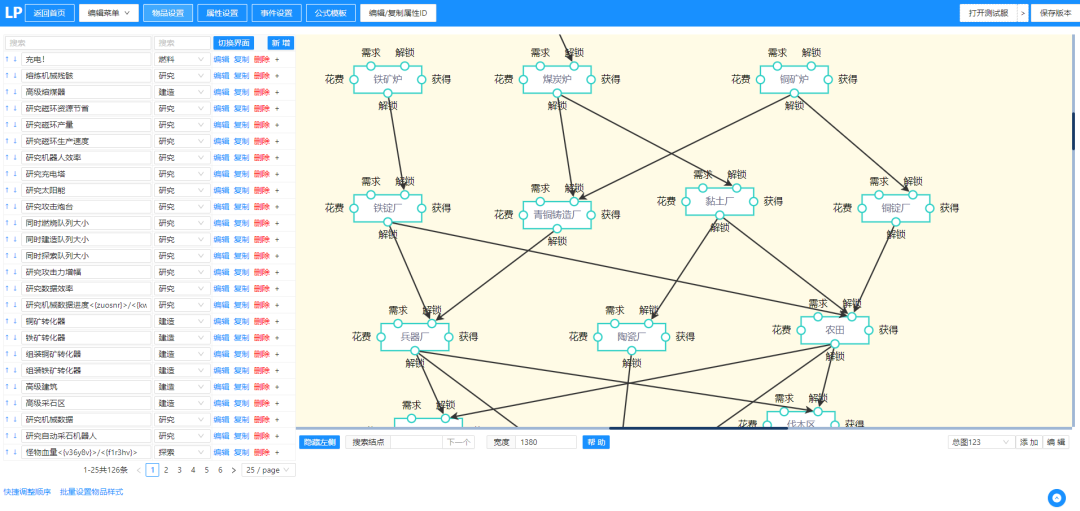
Task: Click the 解锁 bottom port of 铁锭厂 node
Action: [x=388, y=222]
